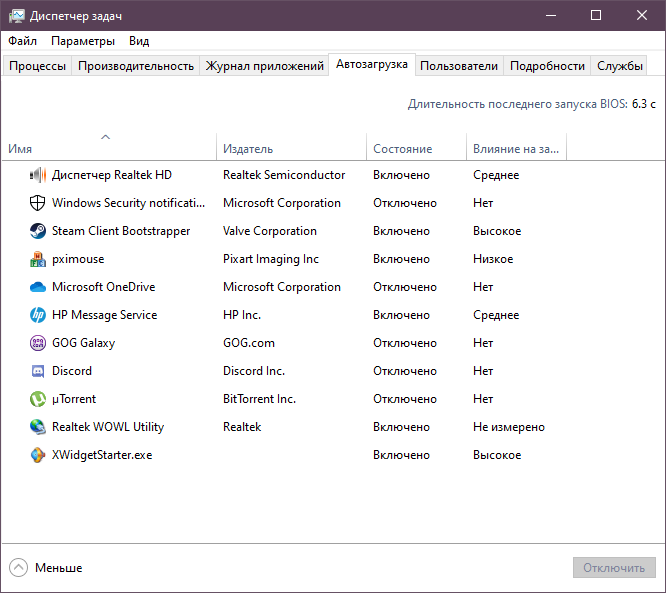Click the BIOS time value 6.3 с
Viewport: 666px width, 593px height.
644,104
